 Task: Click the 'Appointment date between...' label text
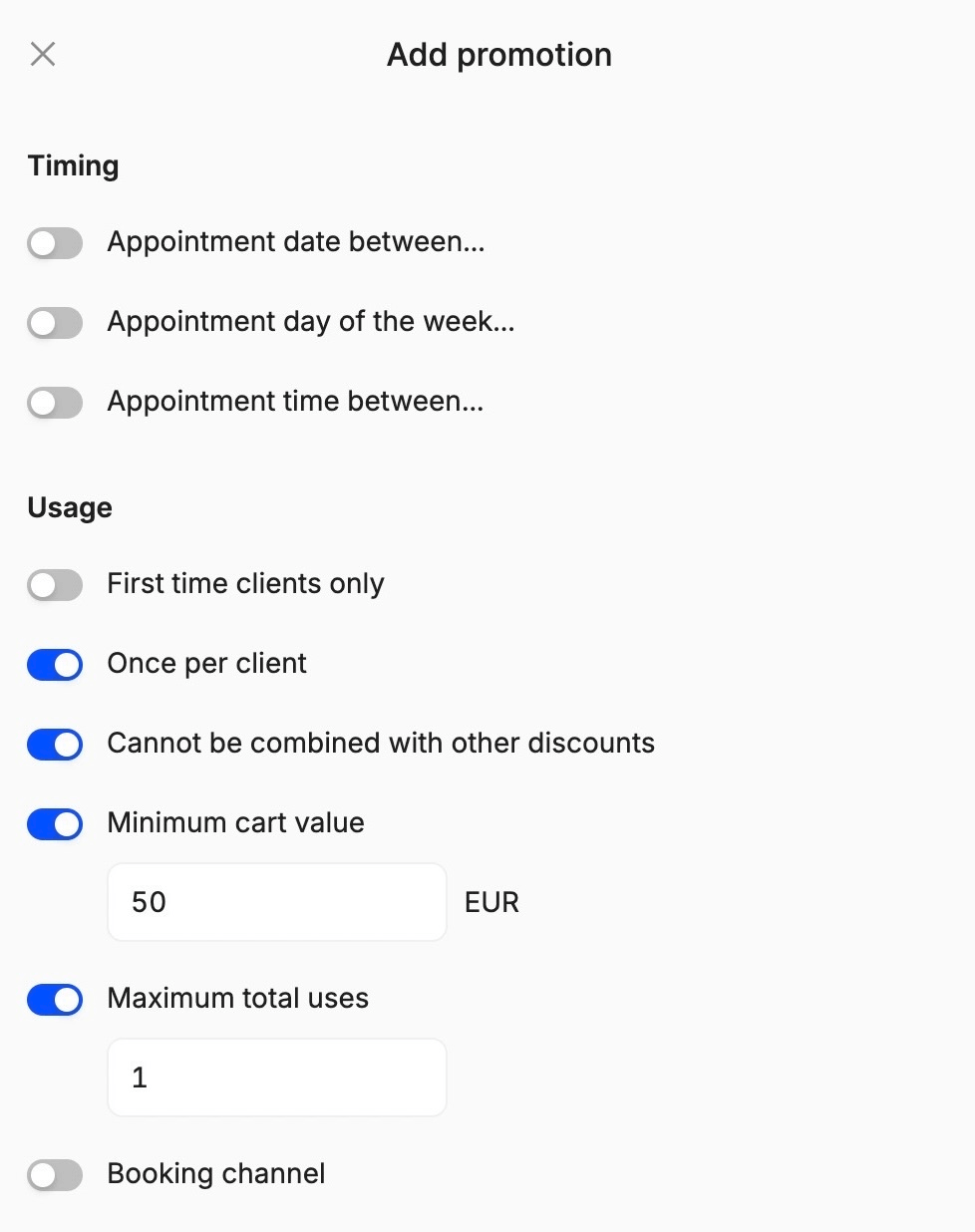point(296,242)
